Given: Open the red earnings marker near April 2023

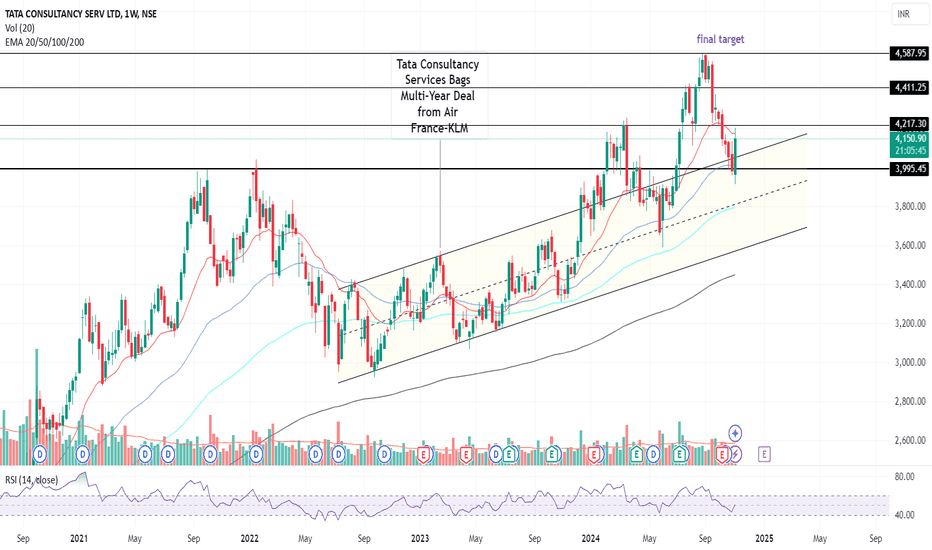Looking at the screenshot, I should [x=467, y=455].
